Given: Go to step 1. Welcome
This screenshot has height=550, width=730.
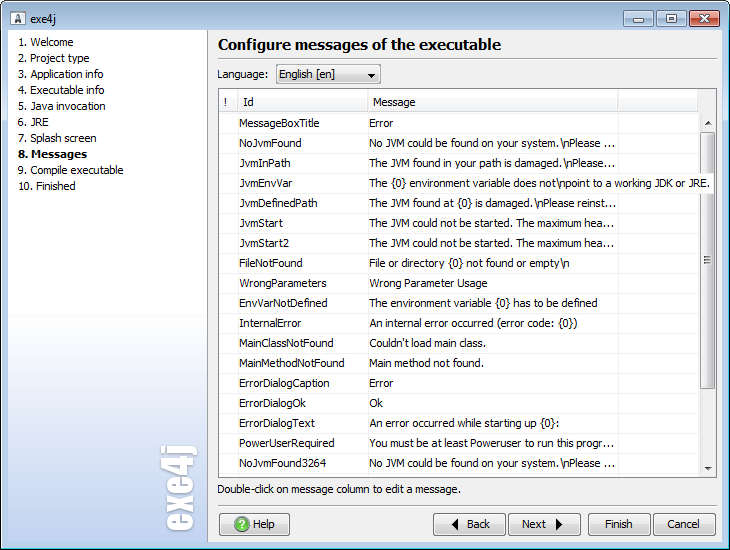Looking at the screenshot, I should click(46, 42).
